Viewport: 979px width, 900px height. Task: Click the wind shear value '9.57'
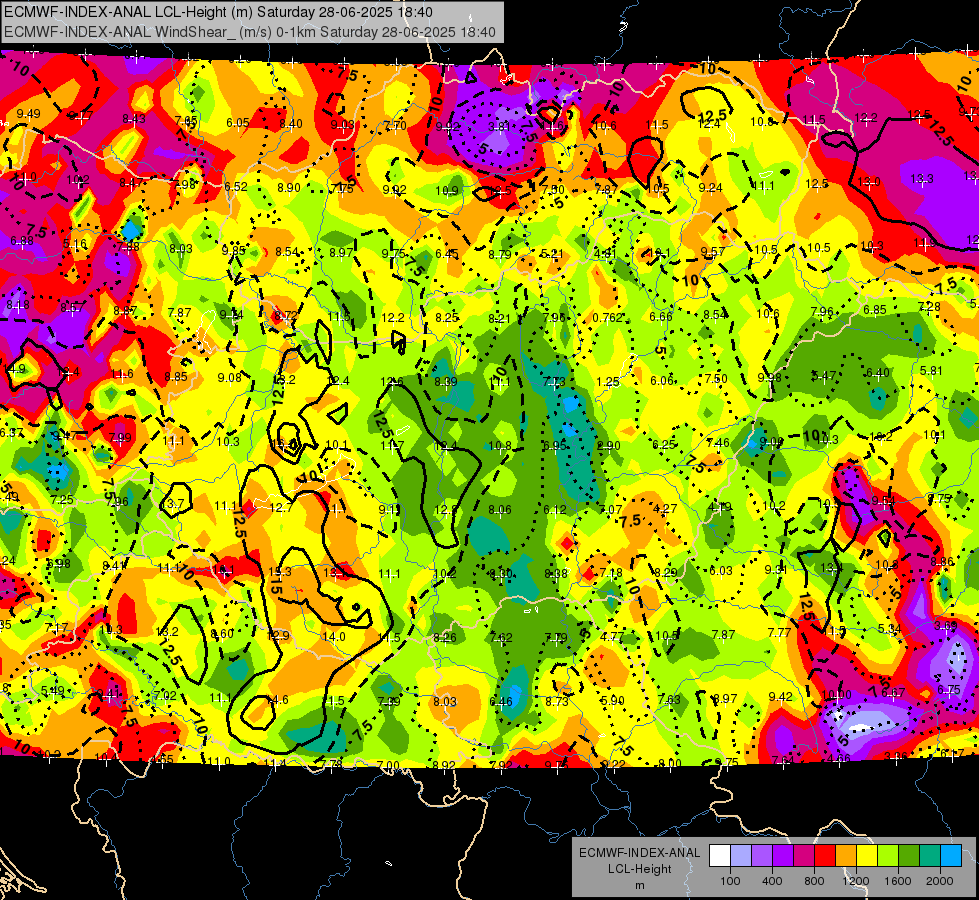point(712,252)
